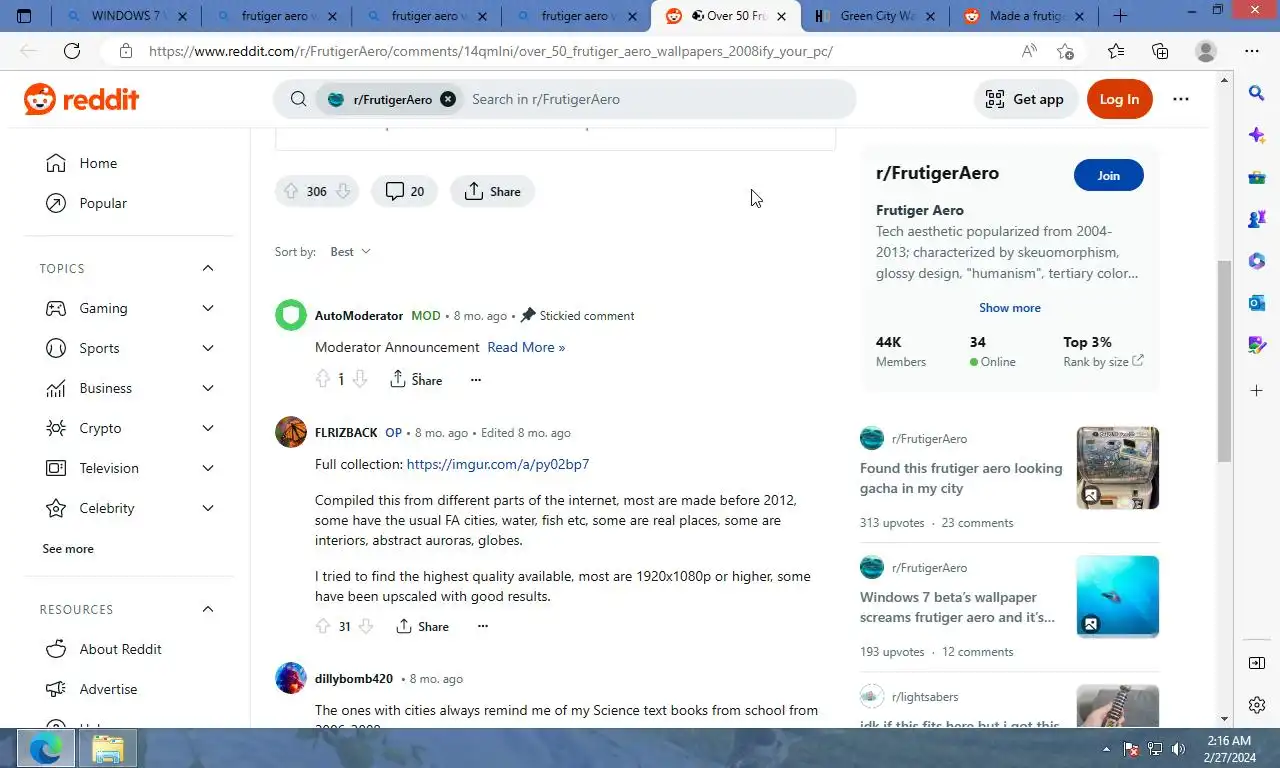Screen dimensions: 1280x768
Task: Open the 'Found this frutiger aero looking gacha' post
Action: click(961, 478)
